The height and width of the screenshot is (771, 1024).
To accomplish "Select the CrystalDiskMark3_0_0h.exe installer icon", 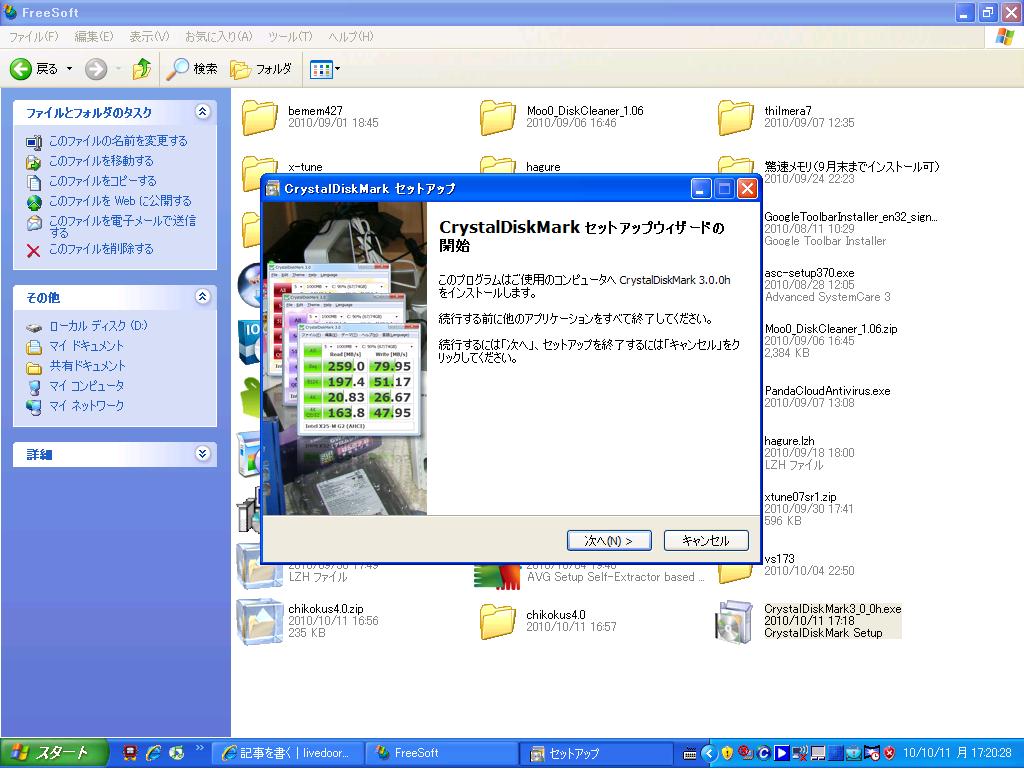I will [735, 622].
